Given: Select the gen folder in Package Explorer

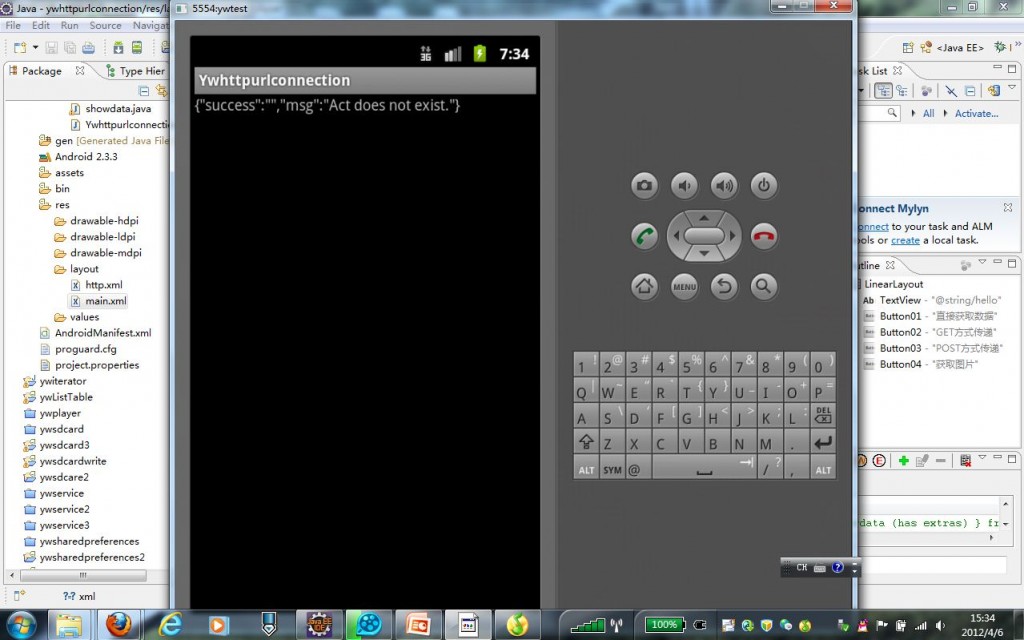Looking at the screenshot, I should (x=103, y=140).
